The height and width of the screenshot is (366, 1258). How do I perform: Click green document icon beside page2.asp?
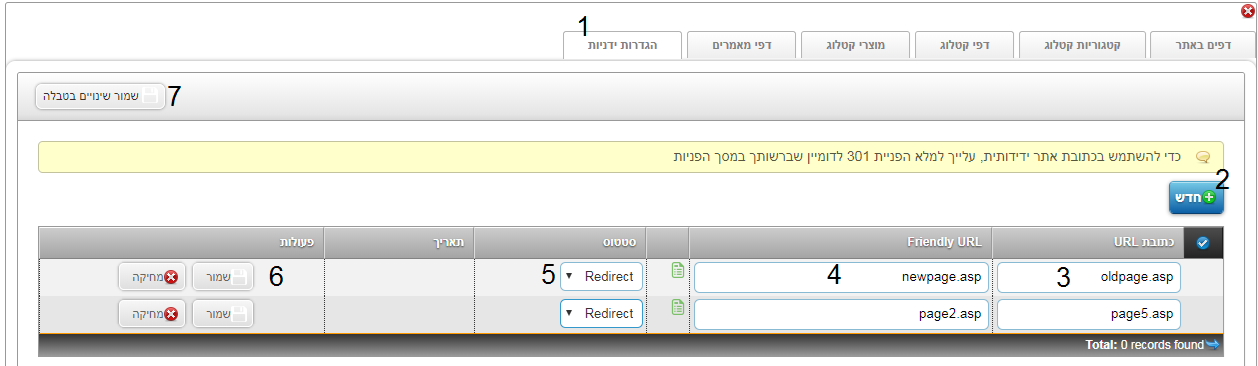click(678, 307)
